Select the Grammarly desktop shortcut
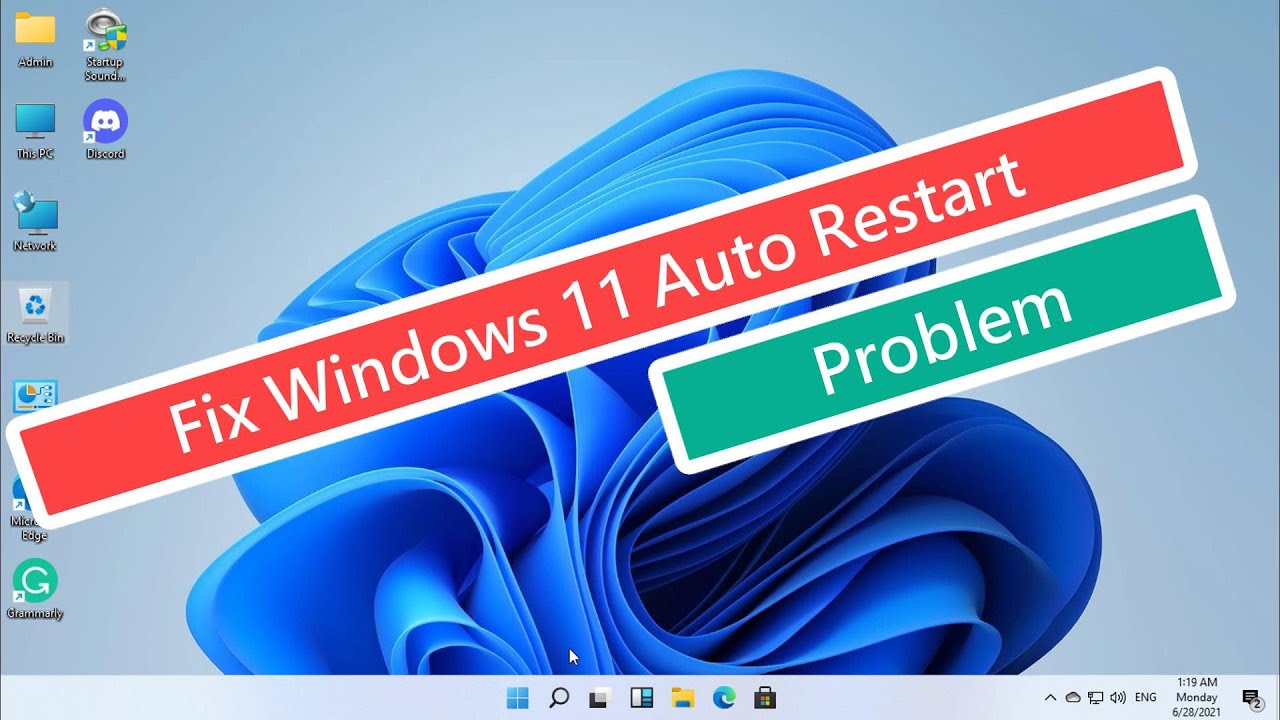Viewport: 1280px width, 720px height. click(35, 588)
